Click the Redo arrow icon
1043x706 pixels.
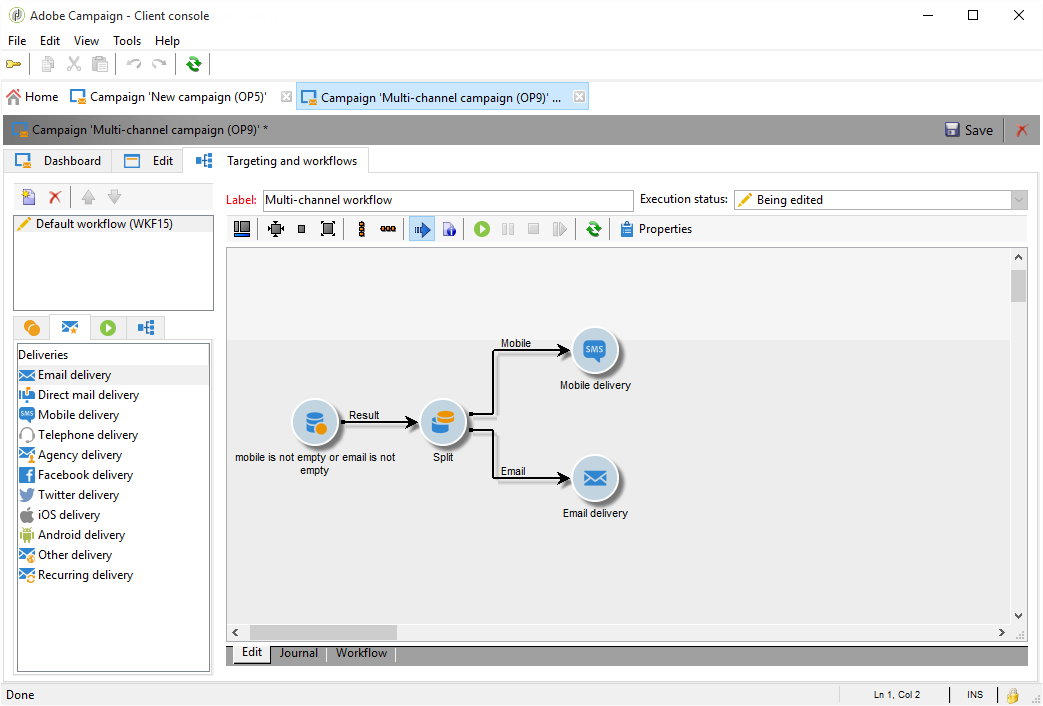[159, 65]
